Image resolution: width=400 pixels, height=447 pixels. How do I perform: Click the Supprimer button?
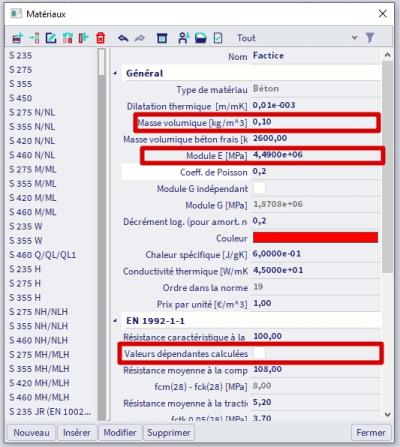[x=169, y=433]
